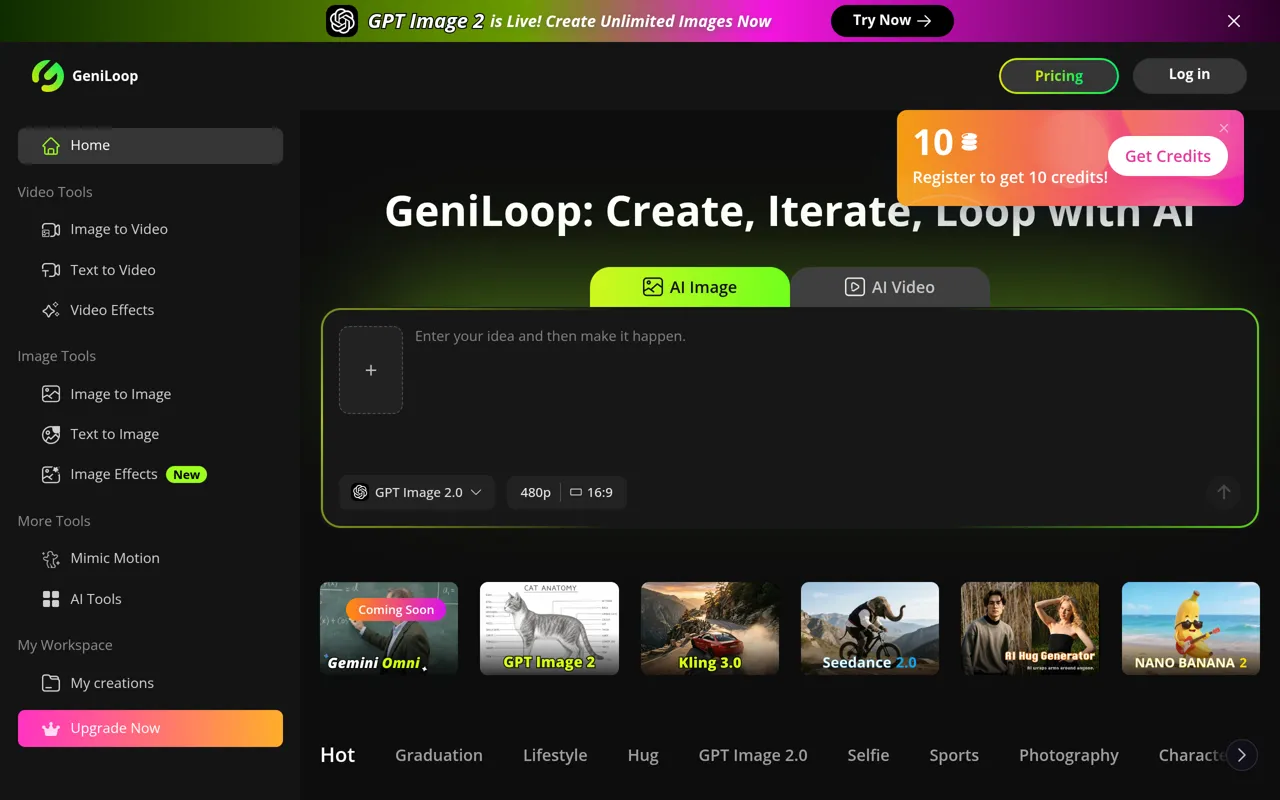1280x800 pixels.
Task: Click the aspect ratio 16:9 icon
Action: tap(576, 492)
